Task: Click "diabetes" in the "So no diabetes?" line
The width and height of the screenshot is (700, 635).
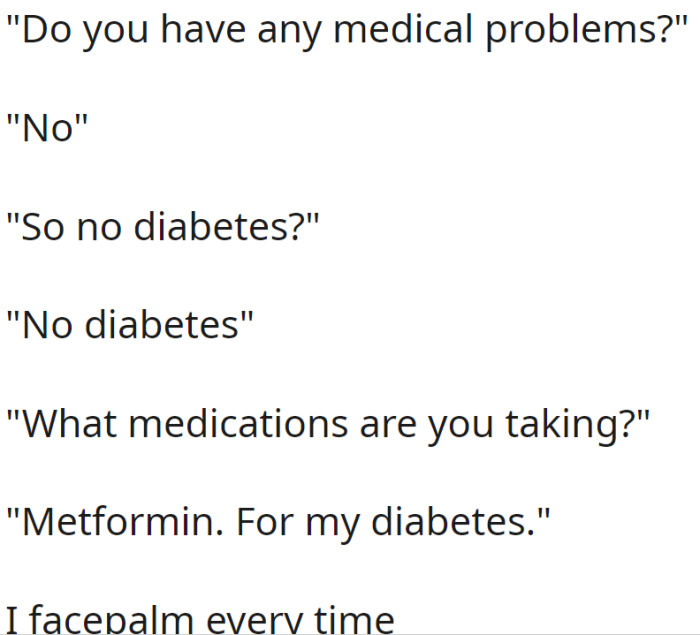Action: pos(209,226)
